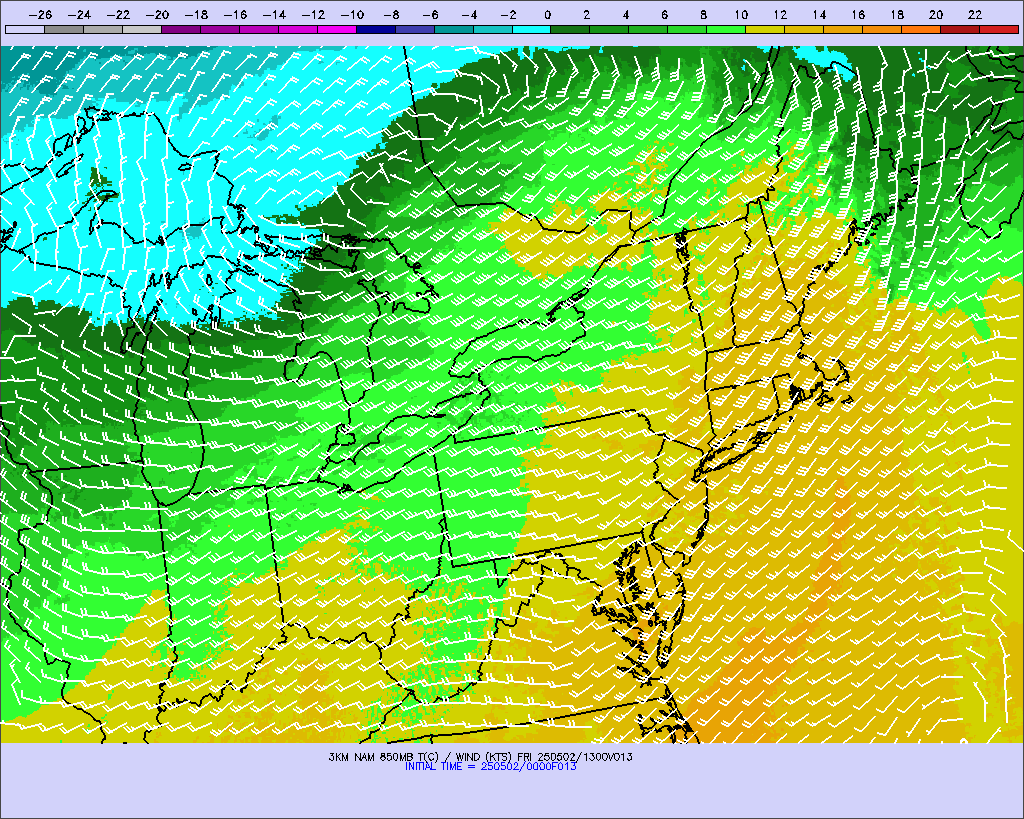Viewport: 1024px width, 819px height.
Task: Click the "-16" scale label
Action: point(236,14)
